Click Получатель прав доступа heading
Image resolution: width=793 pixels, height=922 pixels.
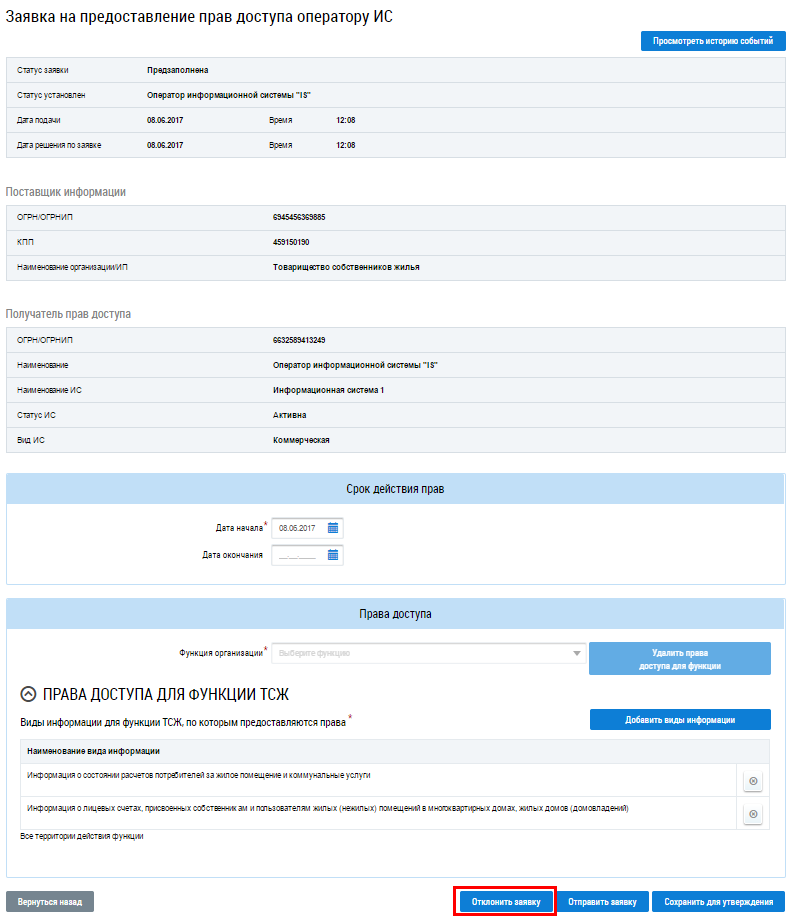[x=68, y=314]
